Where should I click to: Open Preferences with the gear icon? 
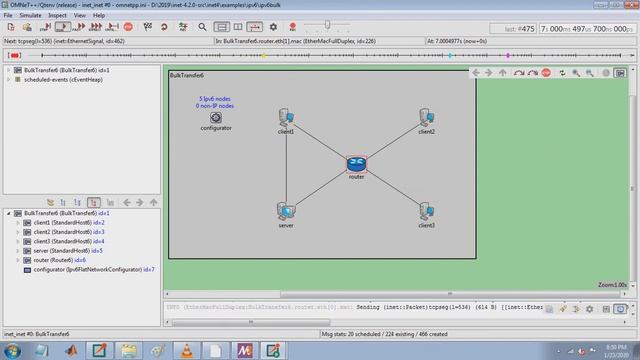tap(273, 27)
